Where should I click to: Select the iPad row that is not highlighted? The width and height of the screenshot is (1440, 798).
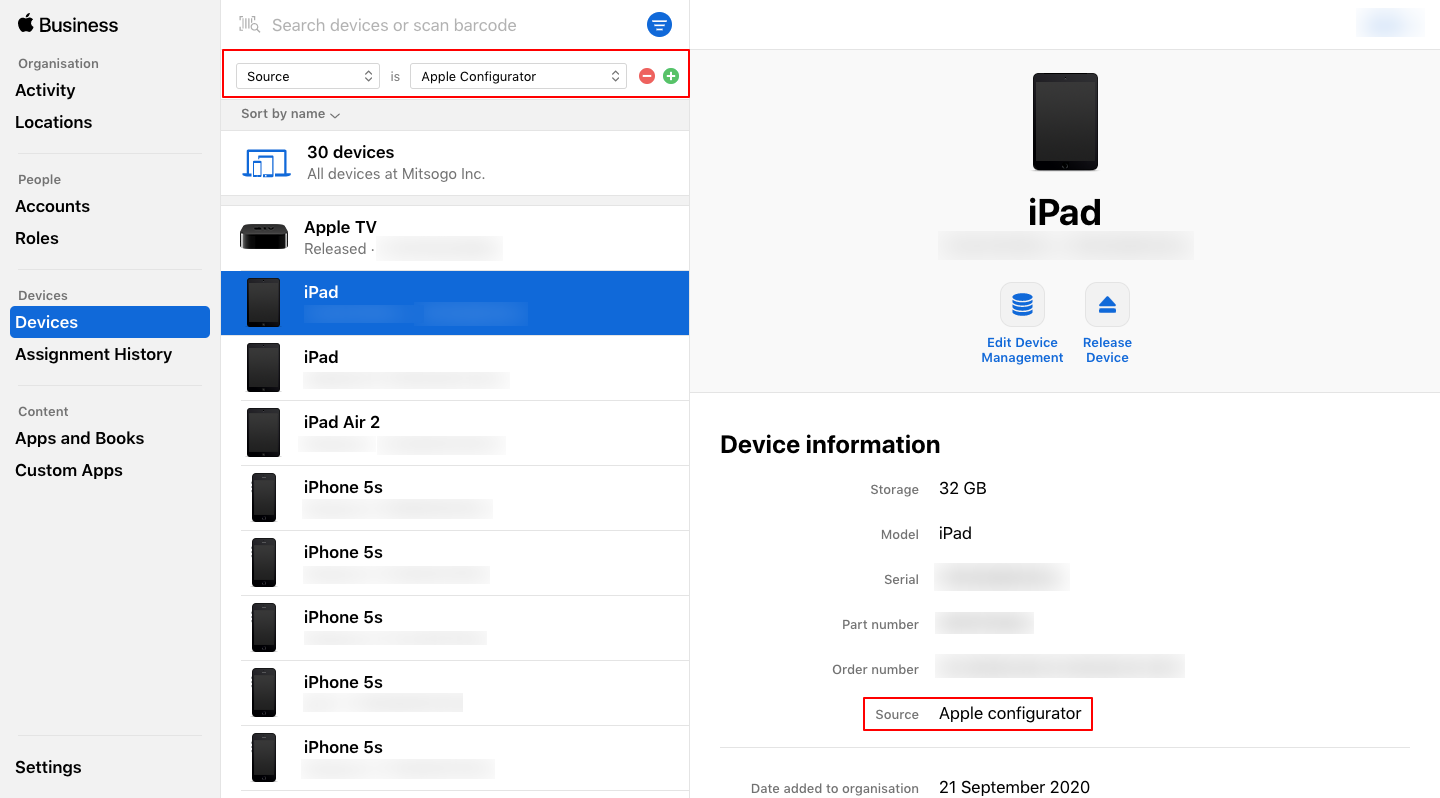click(x=455, y=368)
